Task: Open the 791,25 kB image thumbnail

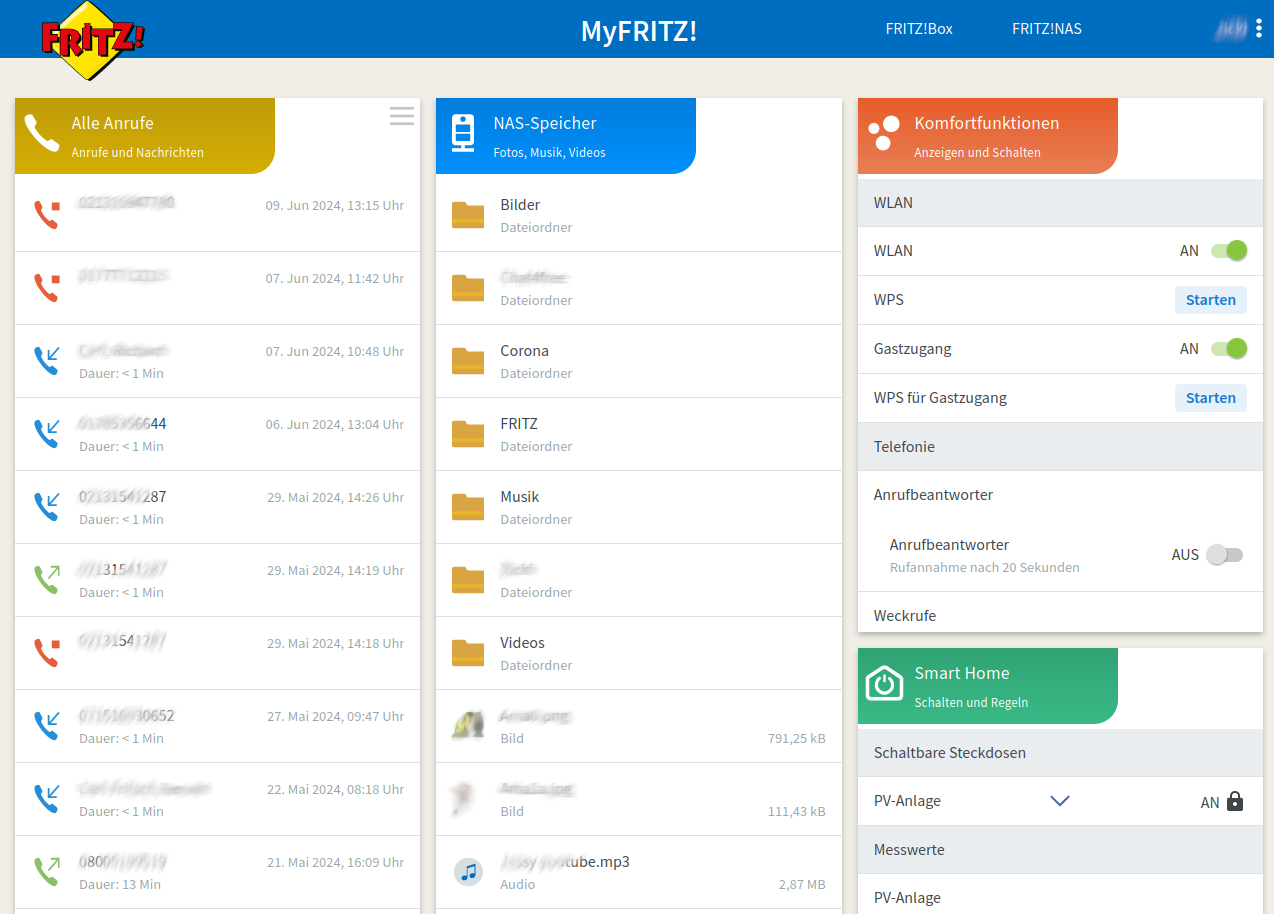Action: [x=468, y=726]
